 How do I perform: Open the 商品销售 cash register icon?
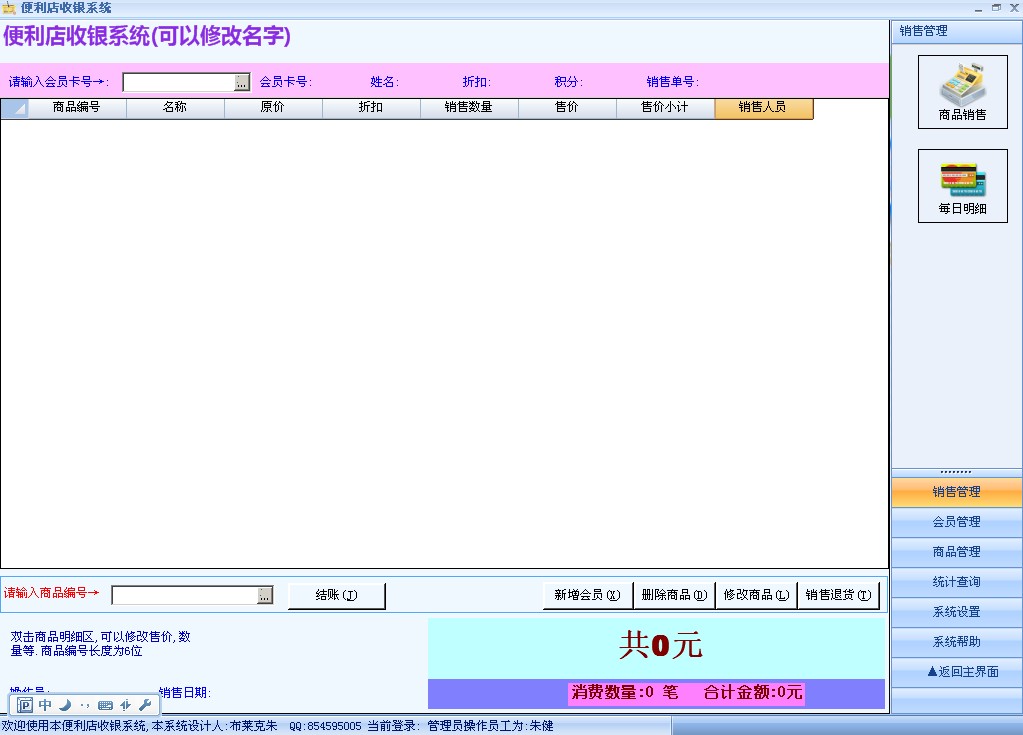(x=962, y=92)
